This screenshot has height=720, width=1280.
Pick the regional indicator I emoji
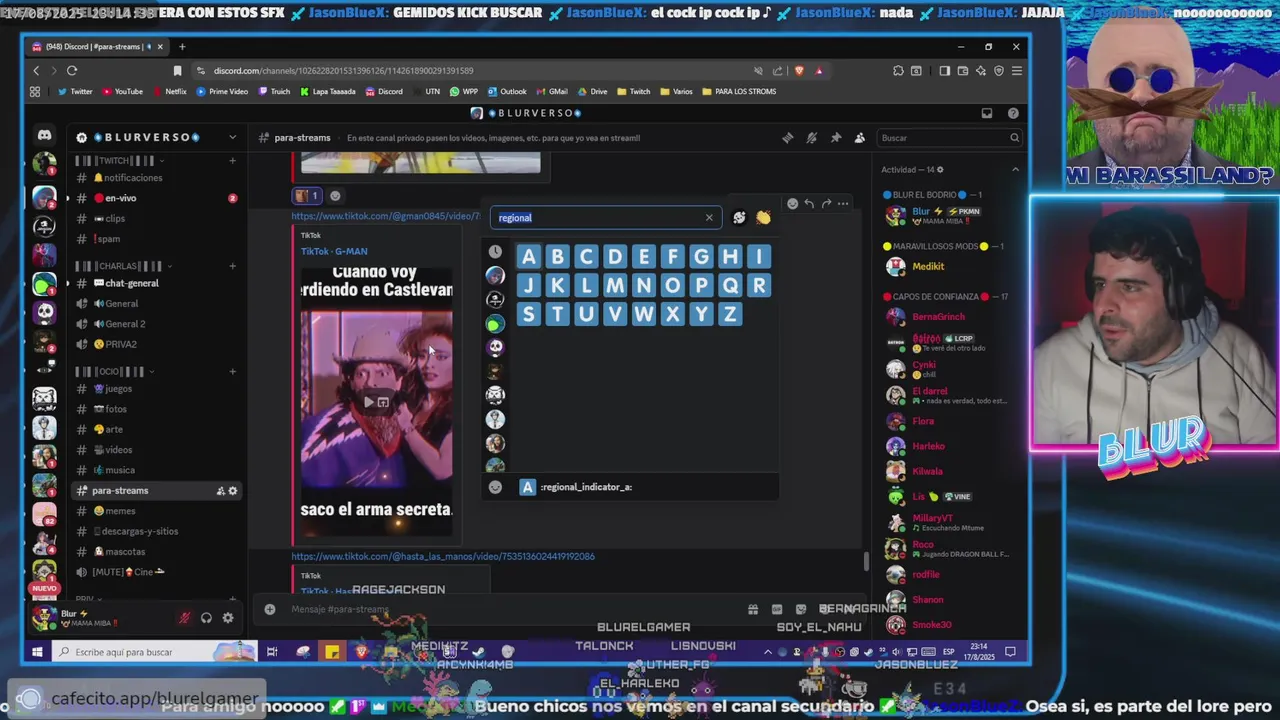(x=759, y=257)
